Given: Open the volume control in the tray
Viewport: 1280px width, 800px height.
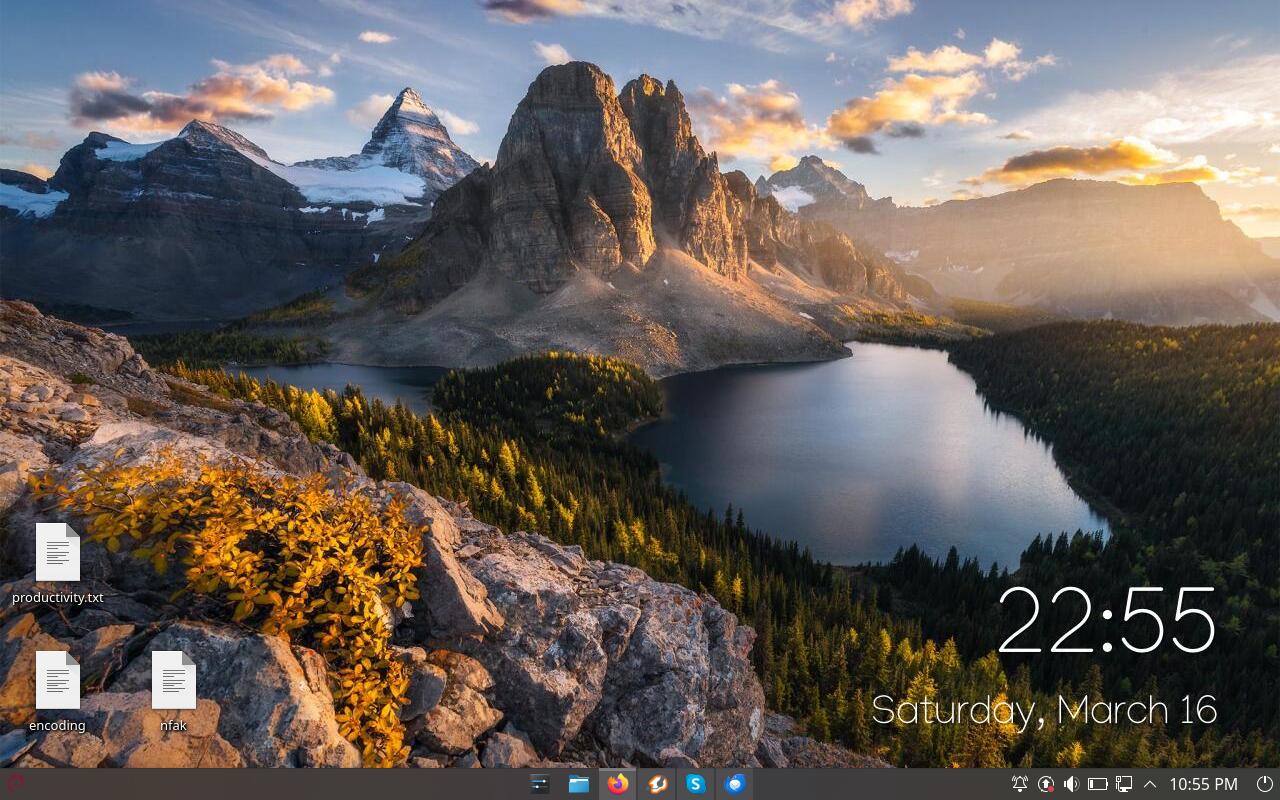Looking at the screenshot, I should [1072, 784].
